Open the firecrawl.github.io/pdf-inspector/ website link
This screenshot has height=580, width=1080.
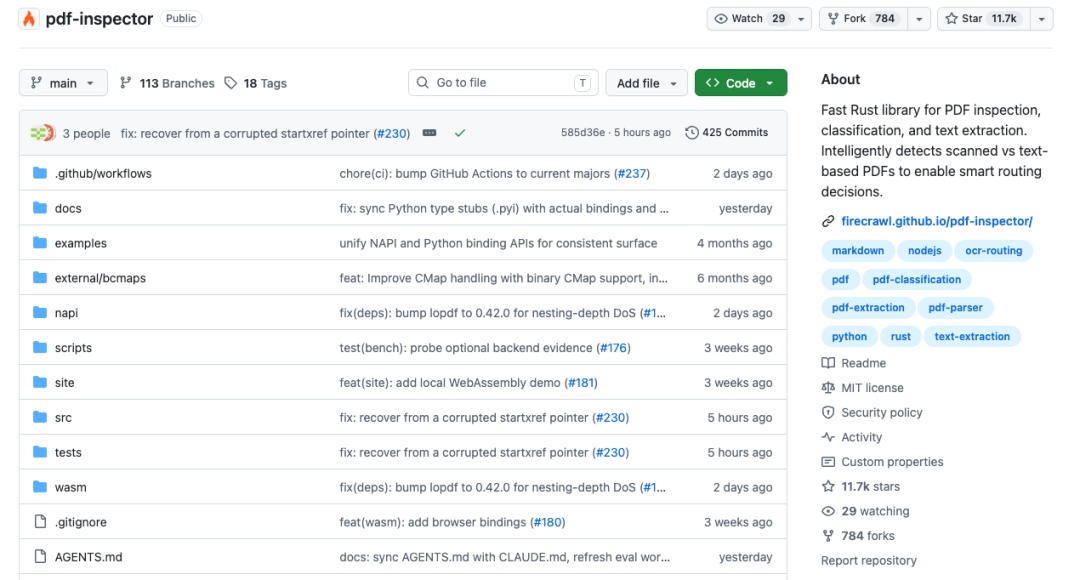point(937,221)
